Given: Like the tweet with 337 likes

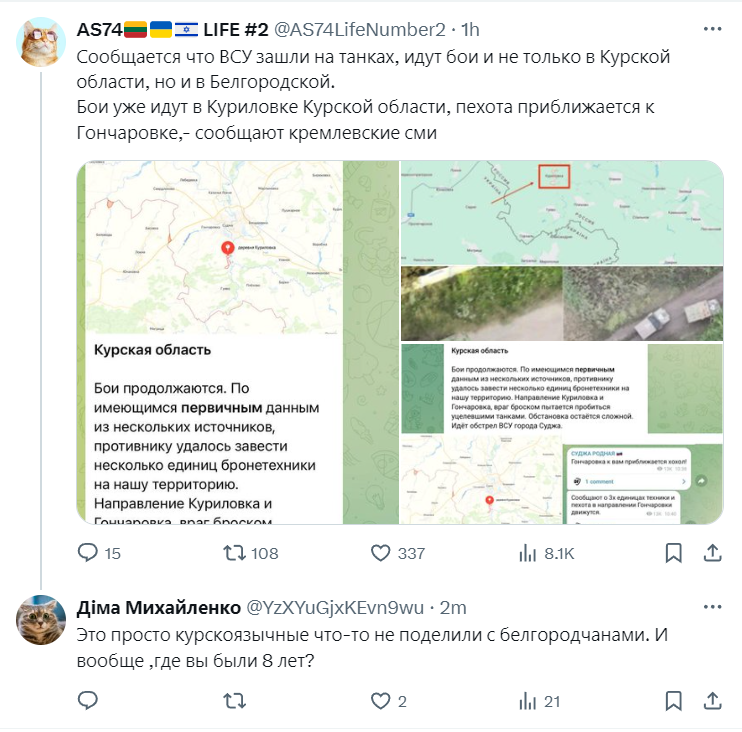Looking at the screenshot, I should pos(398,553).
